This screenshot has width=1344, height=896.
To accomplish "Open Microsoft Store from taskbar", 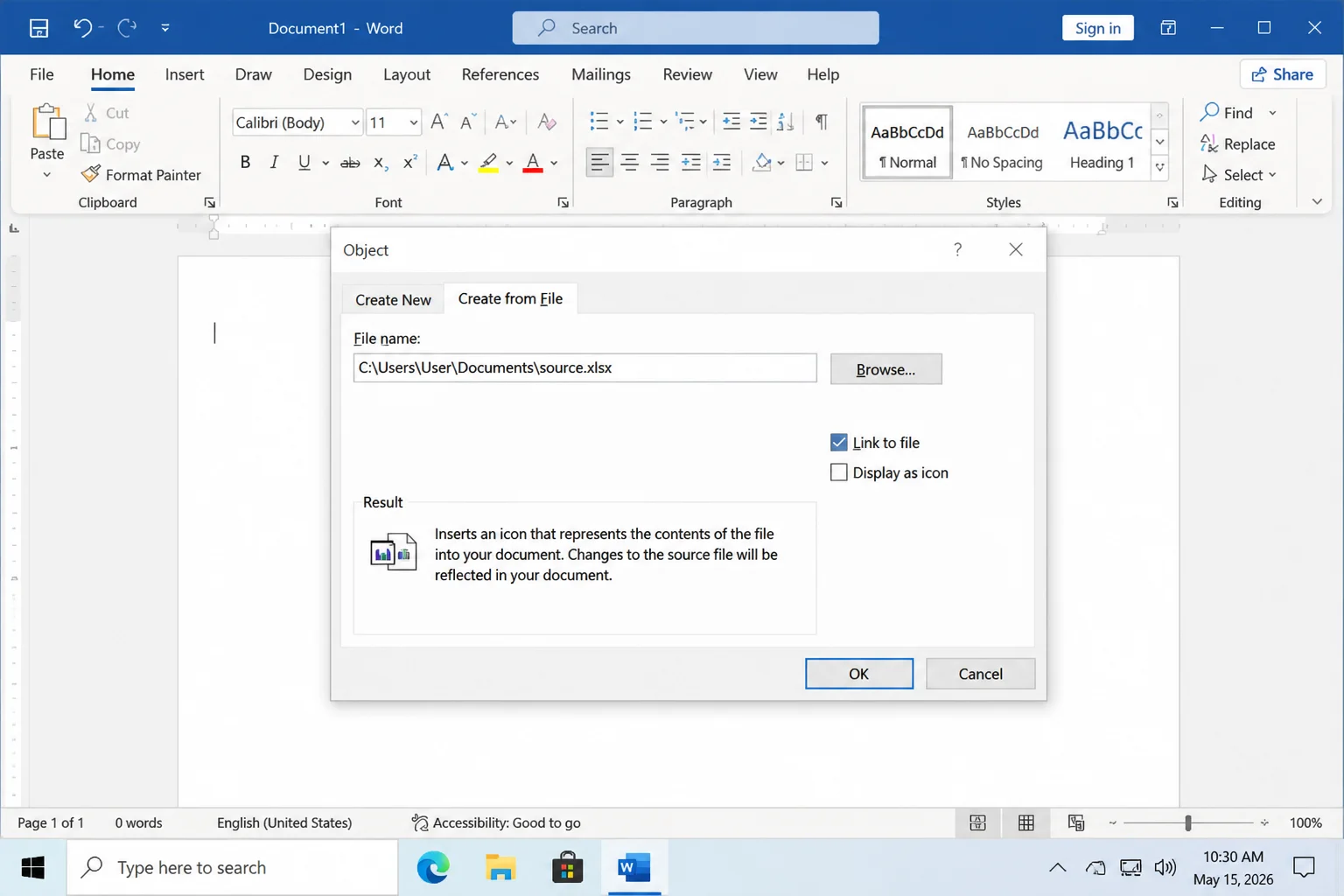I will pyautogui.click(x=568, y=867).
